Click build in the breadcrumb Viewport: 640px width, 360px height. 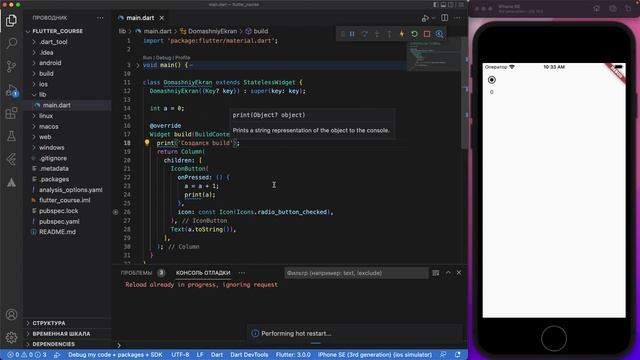[261, 31]
